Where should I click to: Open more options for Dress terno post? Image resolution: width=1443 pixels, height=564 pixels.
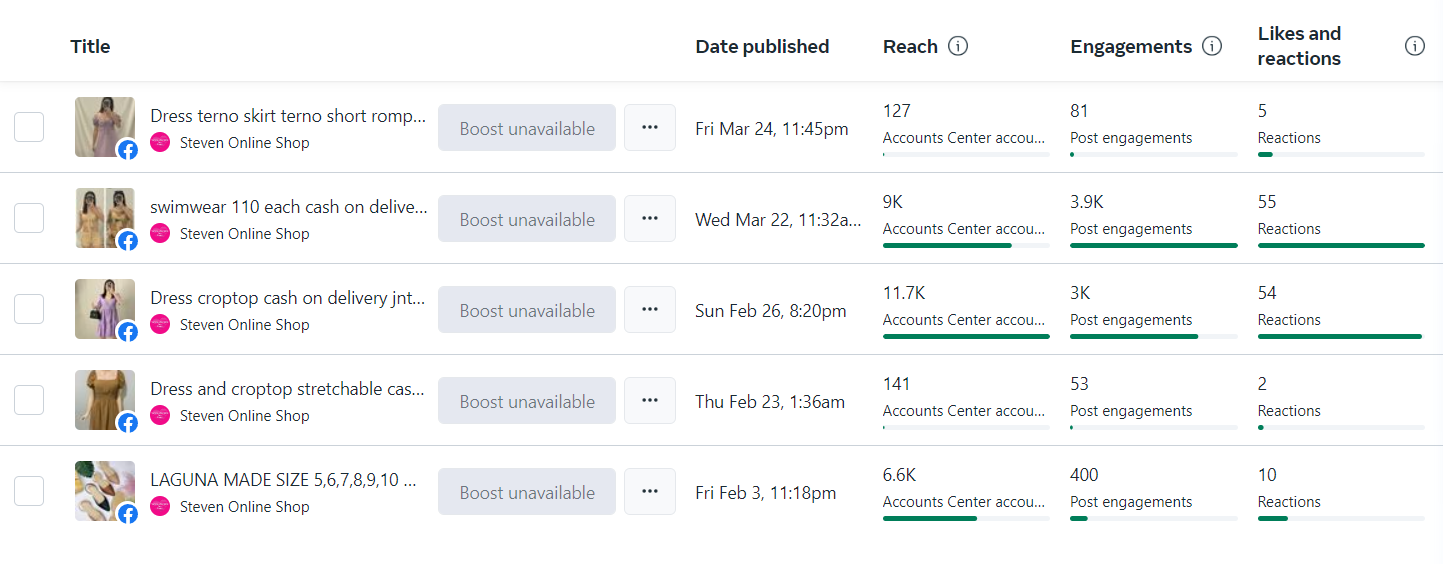tap(650, 128)
